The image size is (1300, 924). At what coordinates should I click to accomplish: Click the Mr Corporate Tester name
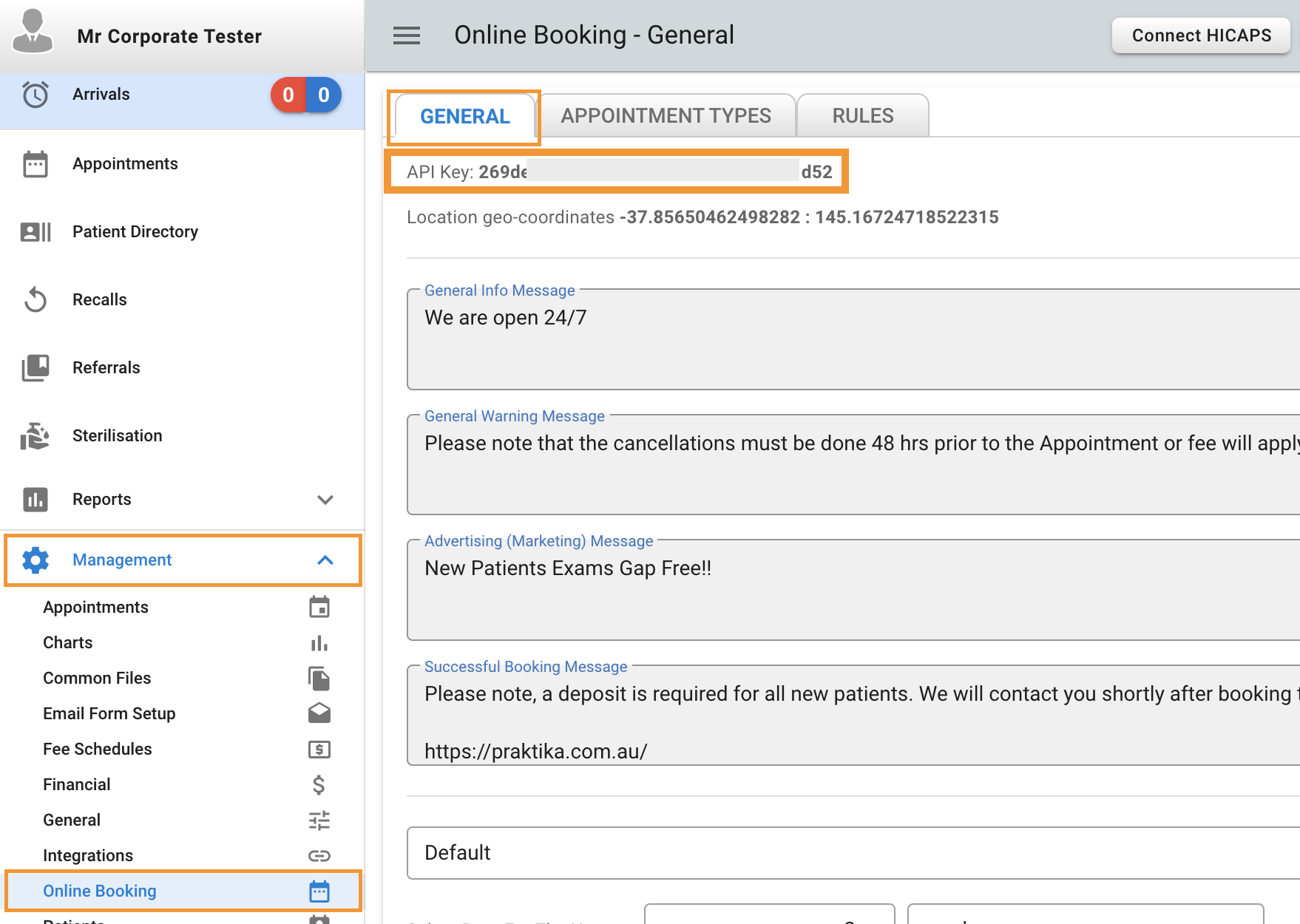coord(169,36)
